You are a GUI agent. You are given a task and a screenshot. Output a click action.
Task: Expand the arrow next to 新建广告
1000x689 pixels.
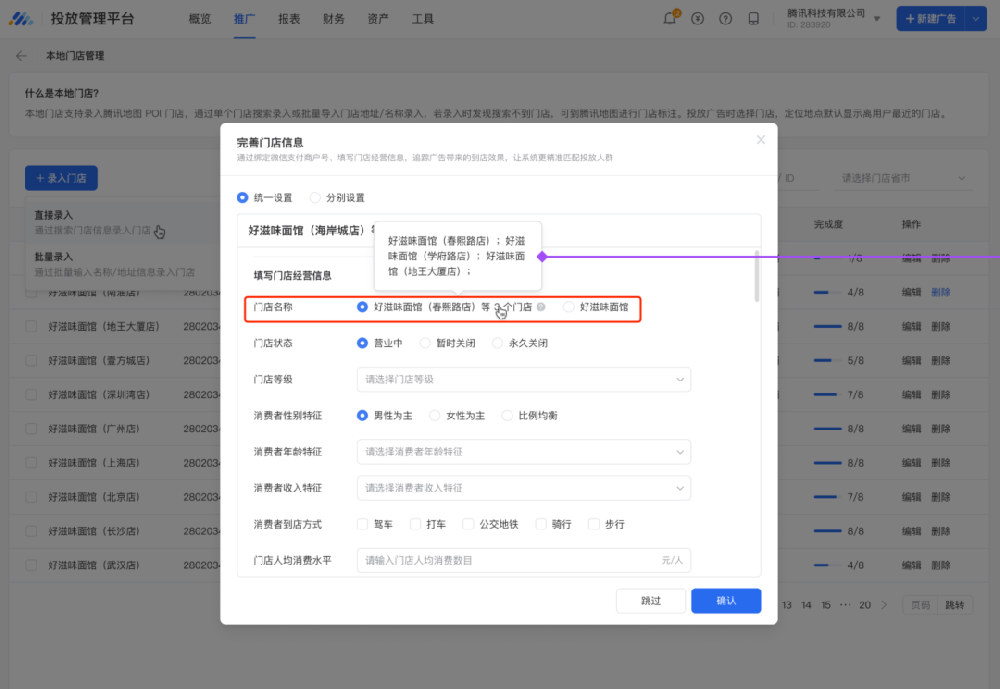pos(976,19)
